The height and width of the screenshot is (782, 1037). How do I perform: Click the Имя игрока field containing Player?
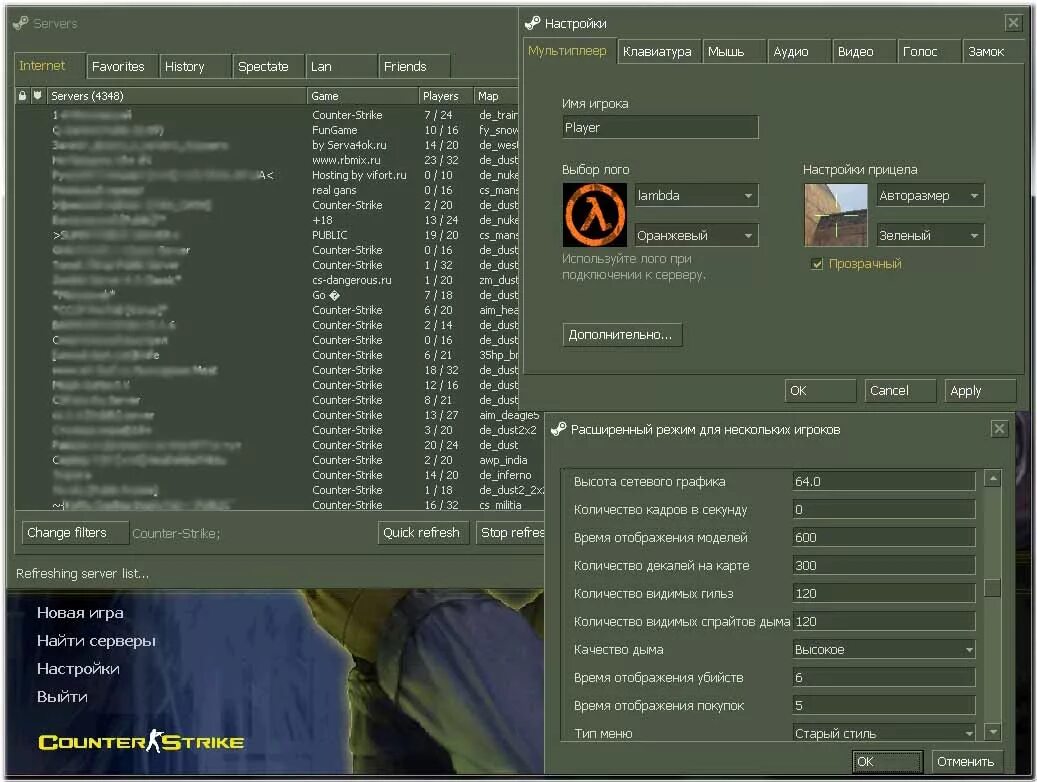pos(660,127)
